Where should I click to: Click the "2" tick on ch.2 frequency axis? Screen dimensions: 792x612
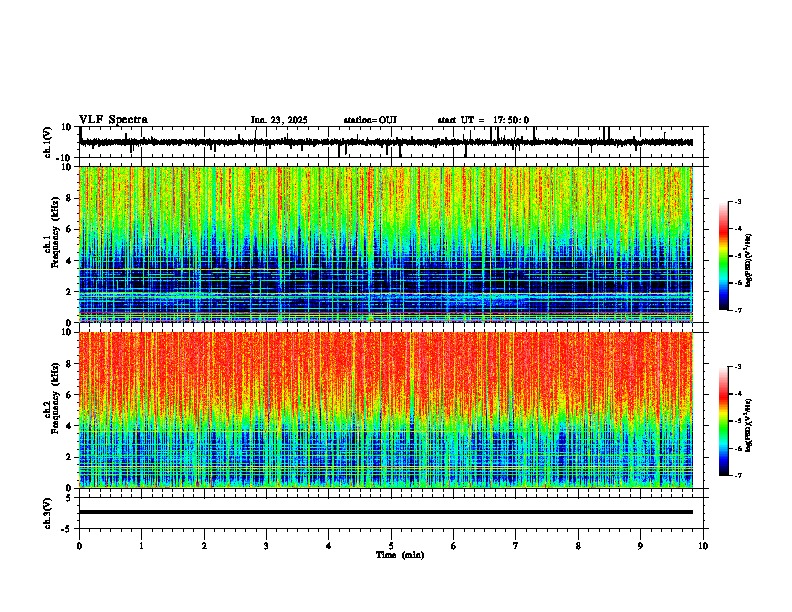pyautogui.click(x=69, y=457)
